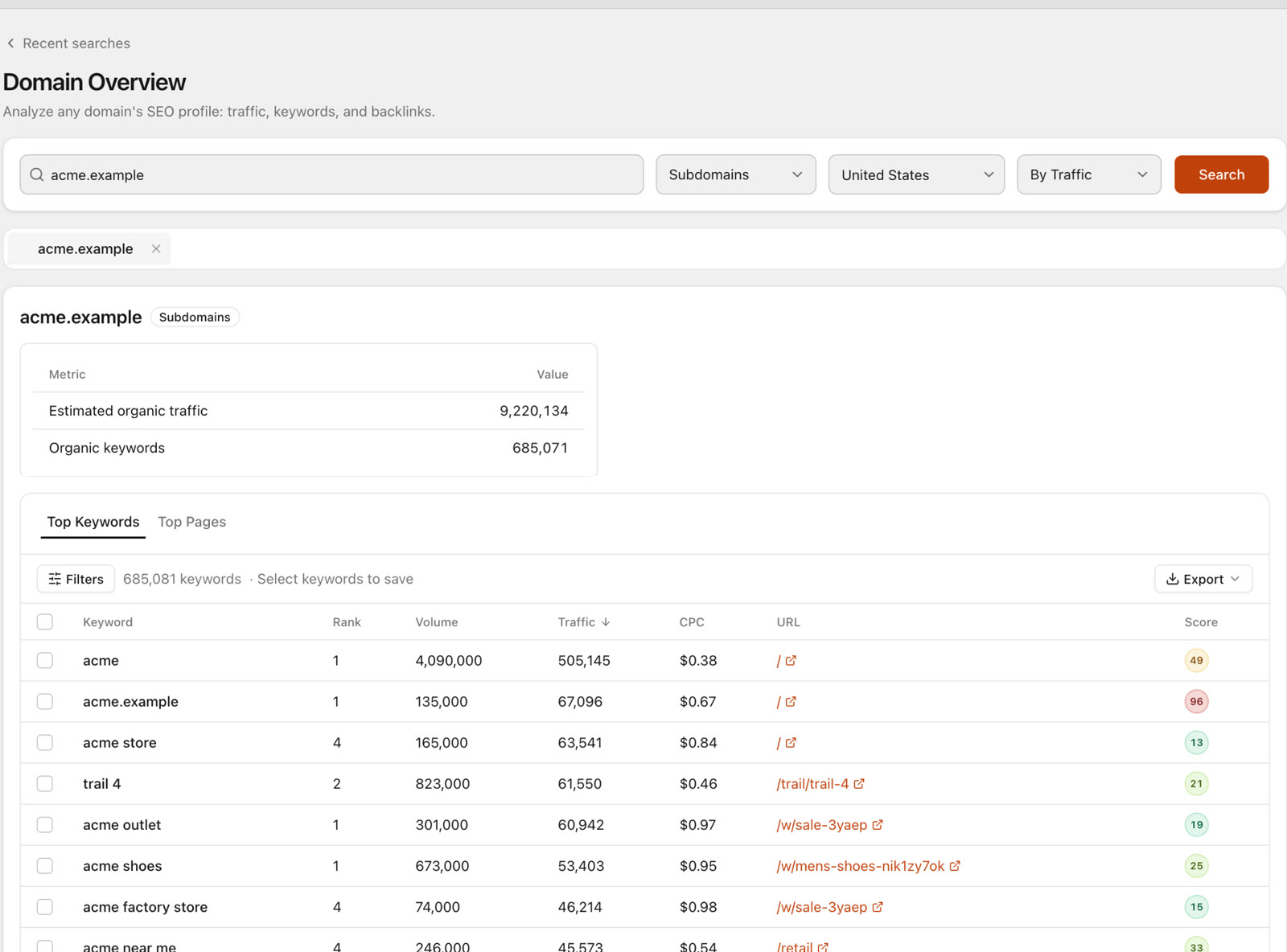Click the domain search input field
The image size is (1287, 952).
(x=331, y=174)
